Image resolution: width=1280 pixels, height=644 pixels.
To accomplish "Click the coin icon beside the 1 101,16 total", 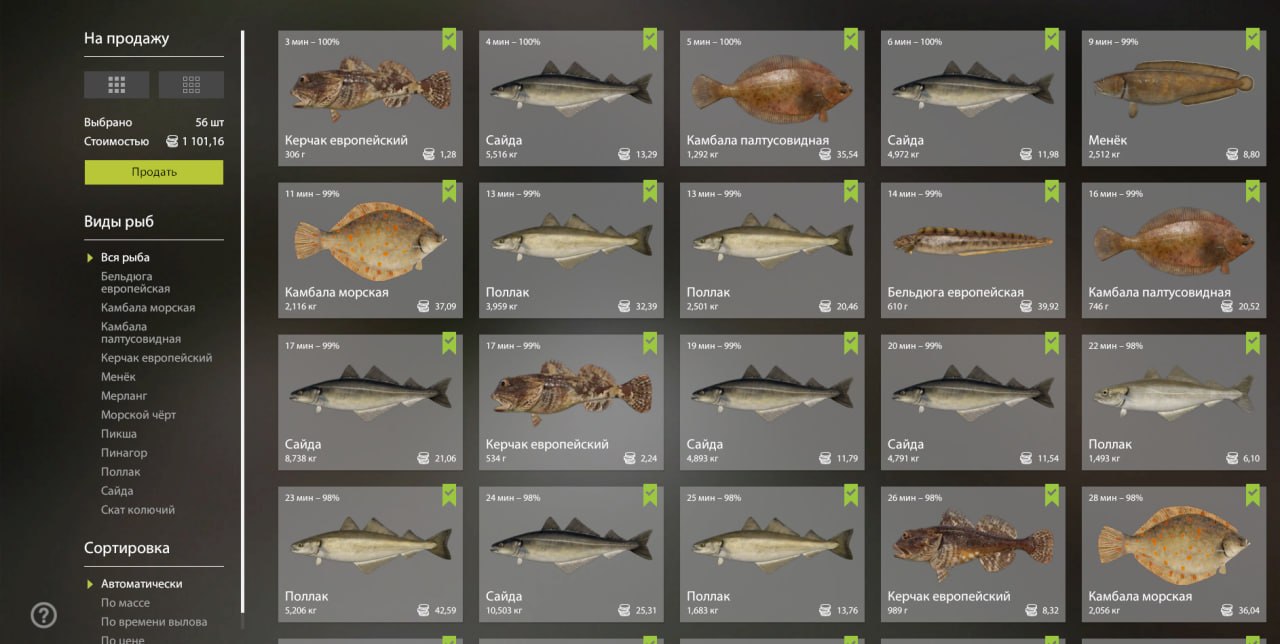I will point(172,141).
